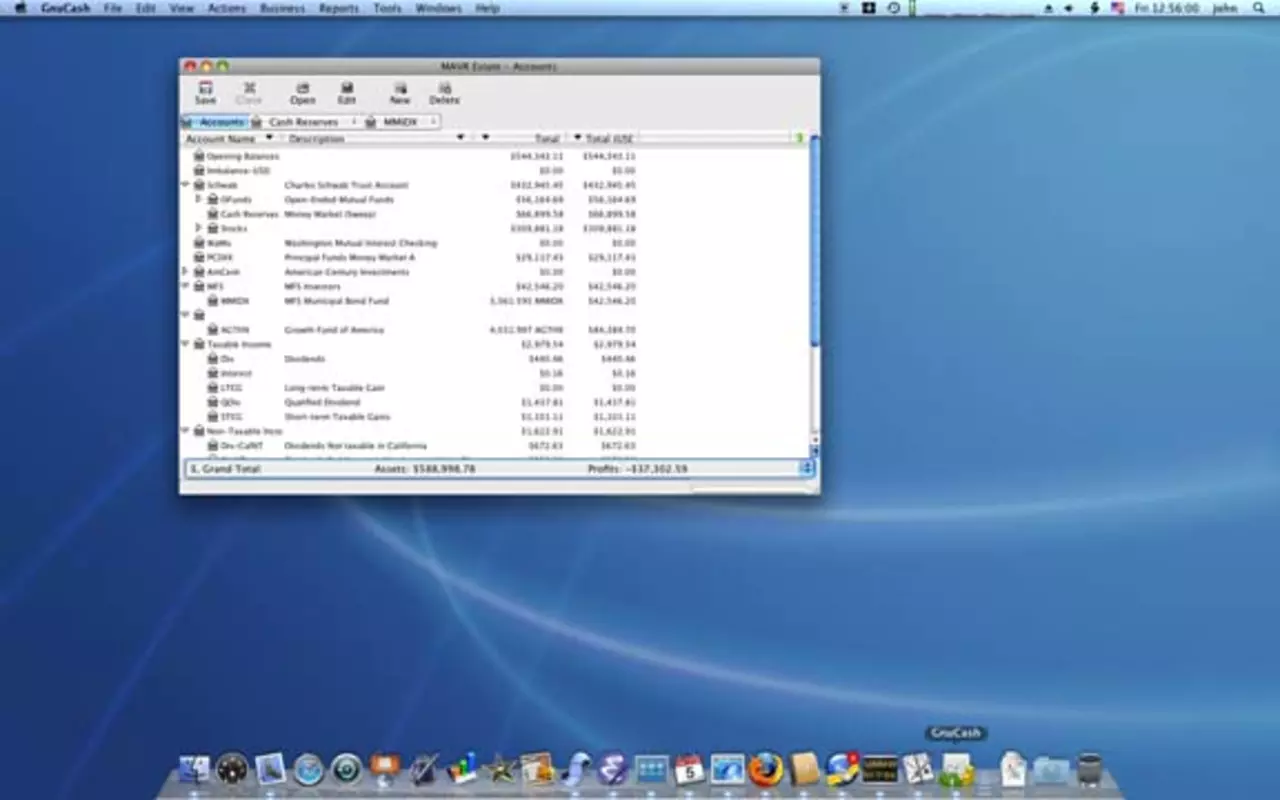Select the OFunds account icon
Screen dimensions: 1280x800
point(213,199)
